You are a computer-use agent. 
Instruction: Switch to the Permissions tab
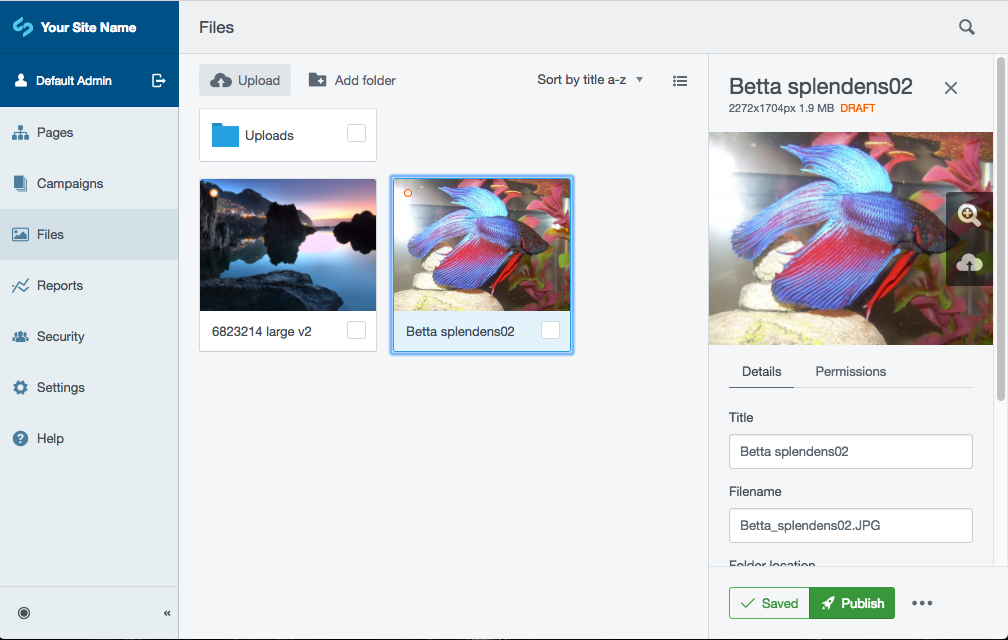pyautogui.click(x=850, y=371)
